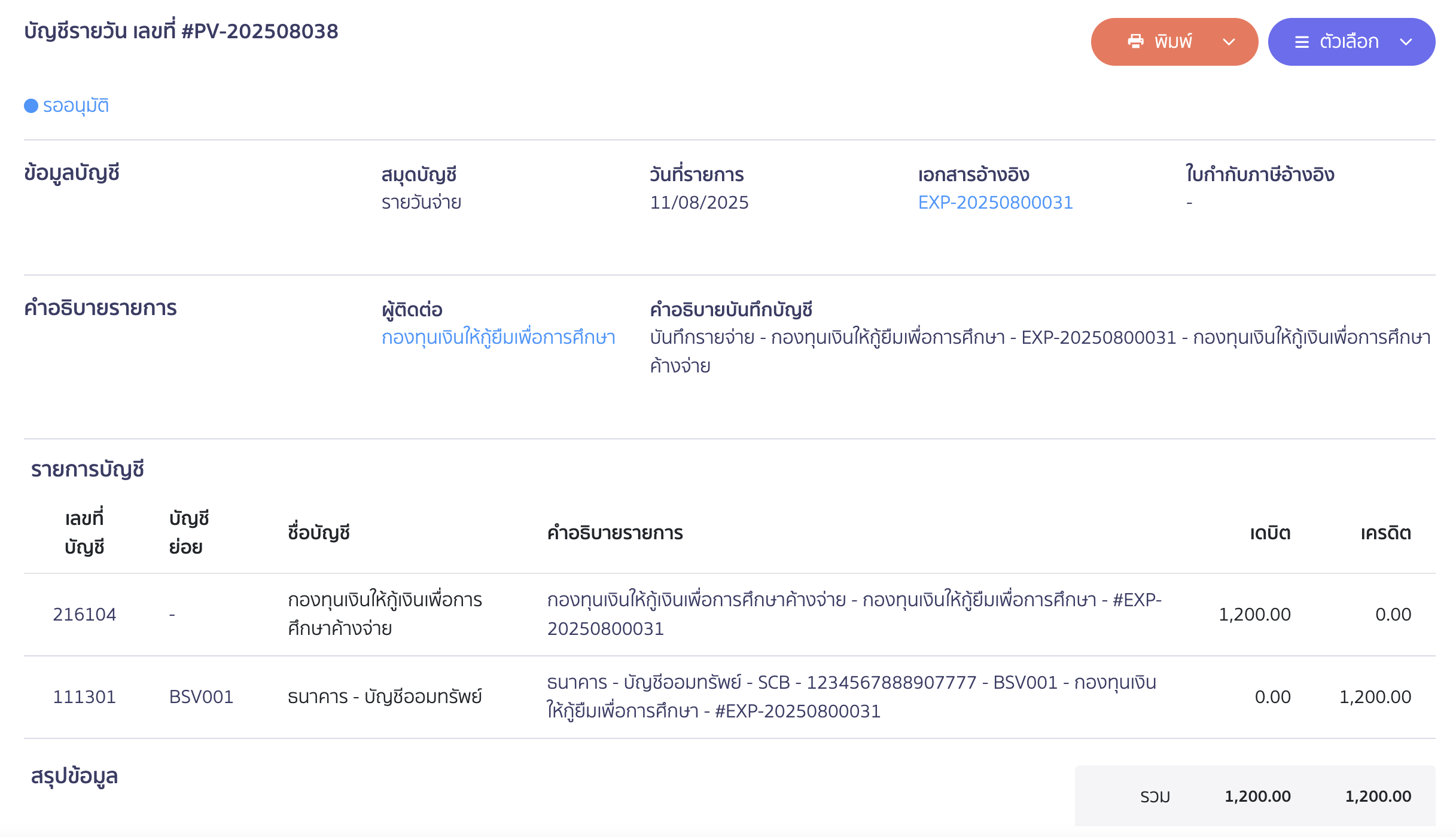Click the รออนุมัติ status text

click(76, 106)
